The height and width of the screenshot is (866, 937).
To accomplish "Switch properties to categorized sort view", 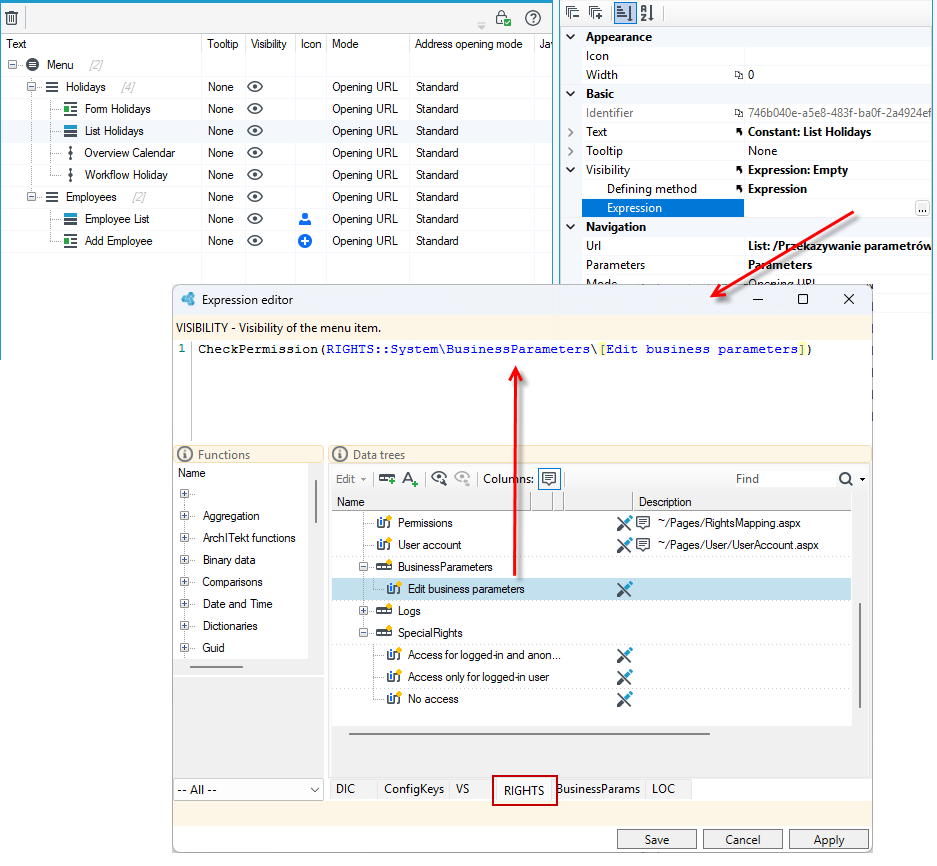I will [x=624, y=13].
